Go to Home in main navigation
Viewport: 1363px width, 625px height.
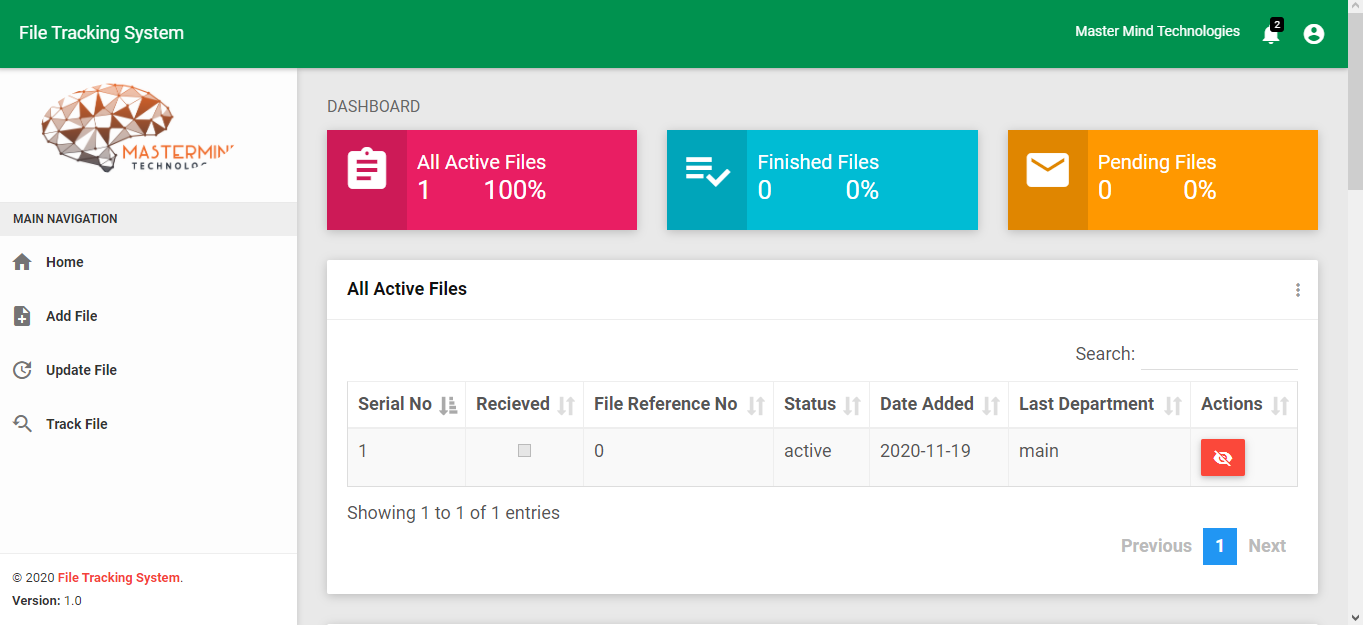click(64, 262)
